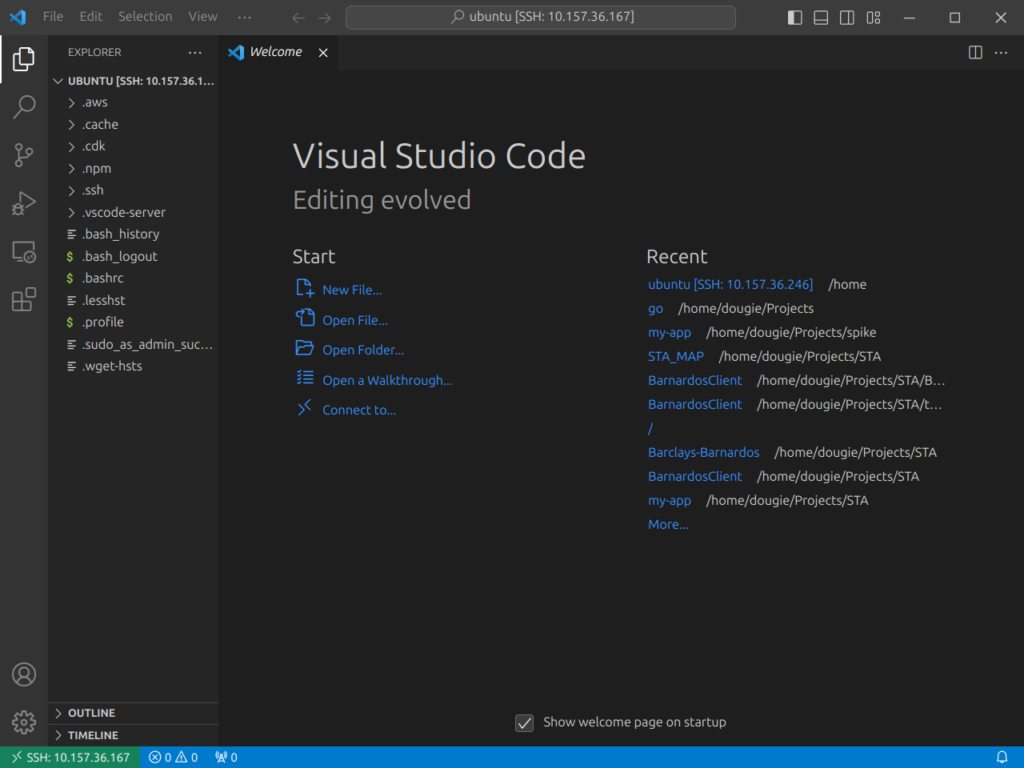
Task: Toggle the primary sidebar visibility icon
Action: [x=793, y=17]
